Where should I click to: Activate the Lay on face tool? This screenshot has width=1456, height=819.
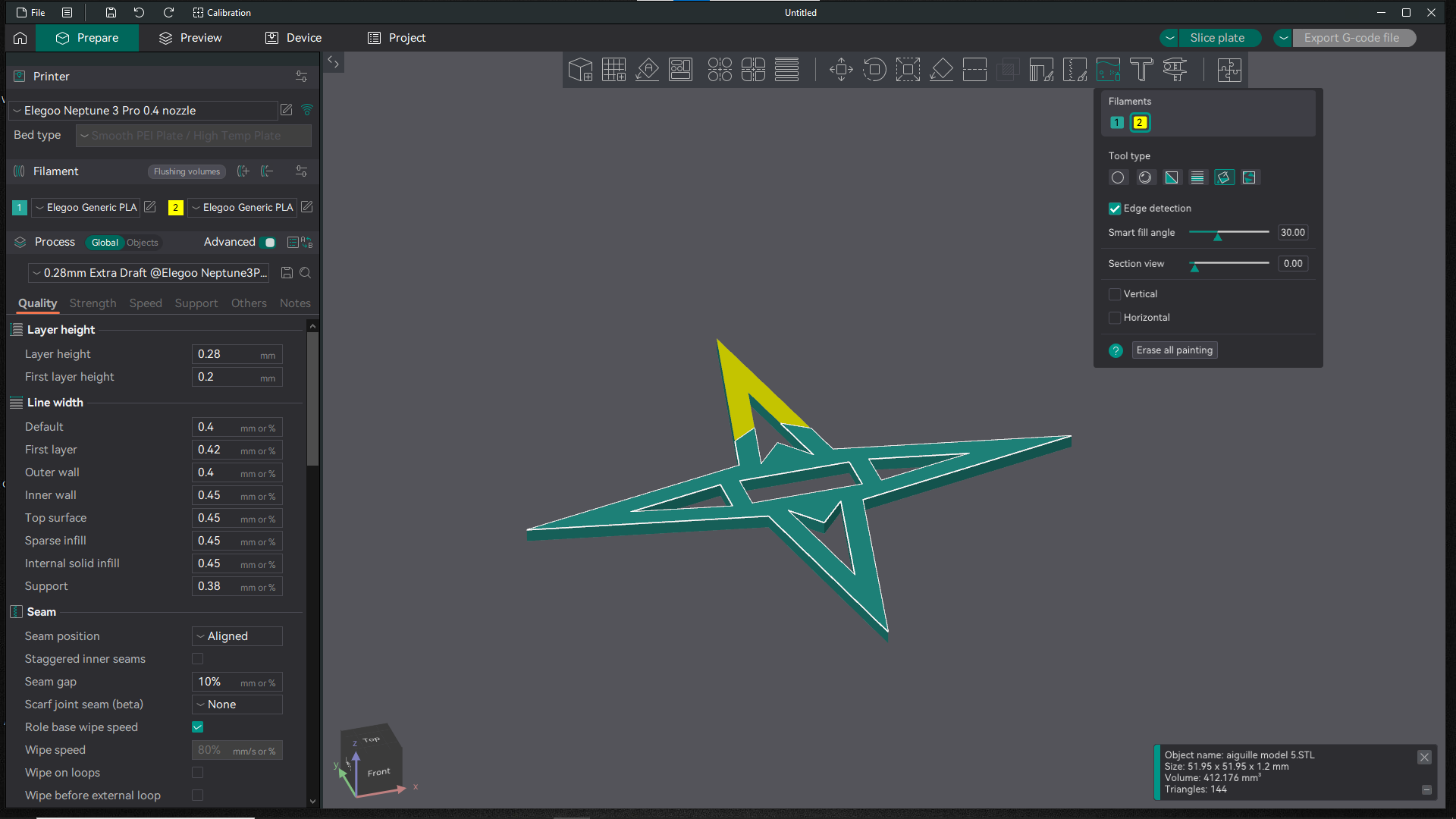[x=941, y=69]
